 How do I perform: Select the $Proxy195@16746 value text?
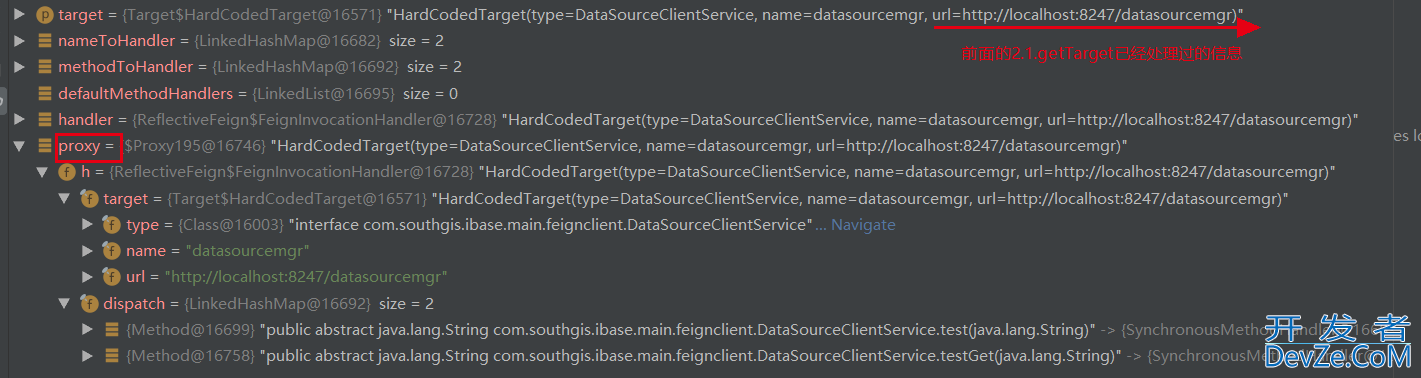point(194,145)
